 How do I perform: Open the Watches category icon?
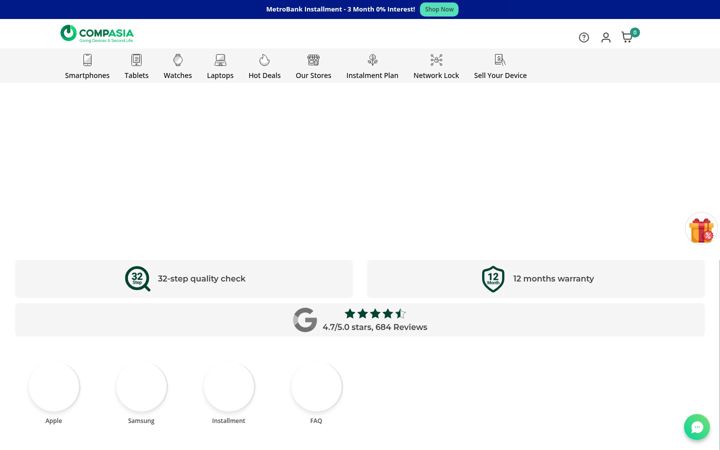[x=178, y=60]
